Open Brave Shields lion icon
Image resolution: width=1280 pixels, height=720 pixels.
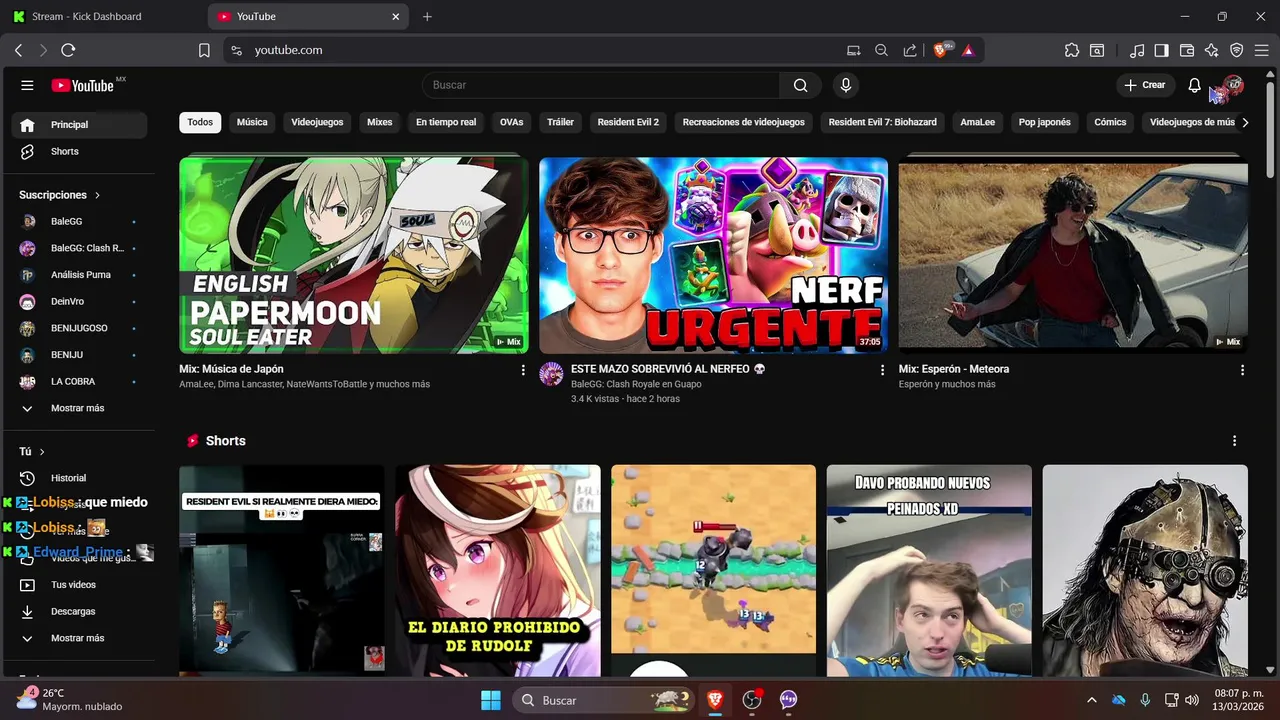pos(940,50)
